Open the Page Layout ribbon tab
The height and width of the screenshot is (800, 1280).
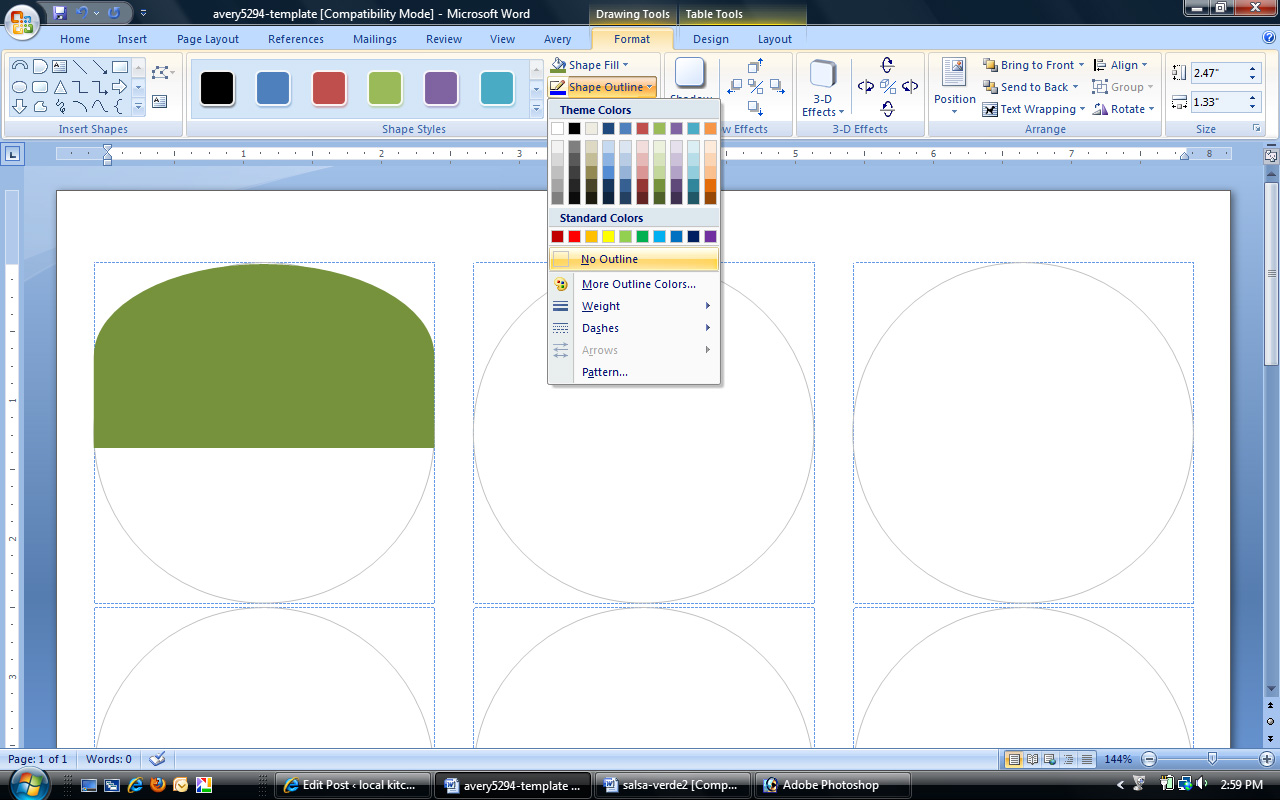208,39
